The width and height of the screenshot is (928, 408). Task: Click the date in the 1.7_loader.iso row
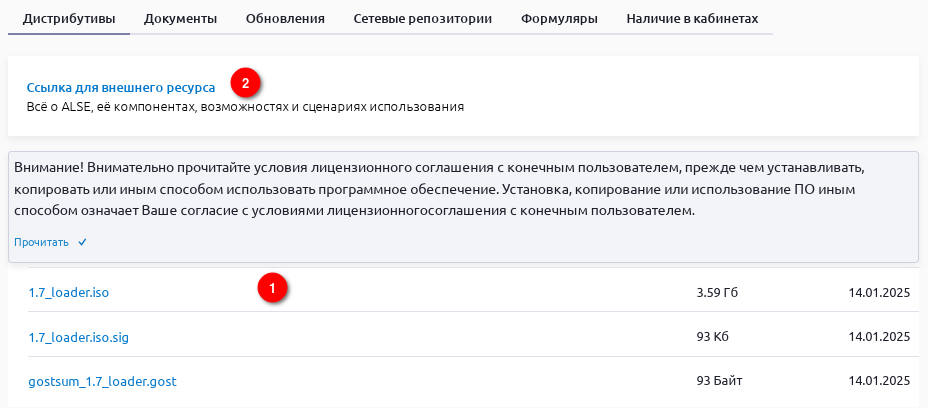878,293
